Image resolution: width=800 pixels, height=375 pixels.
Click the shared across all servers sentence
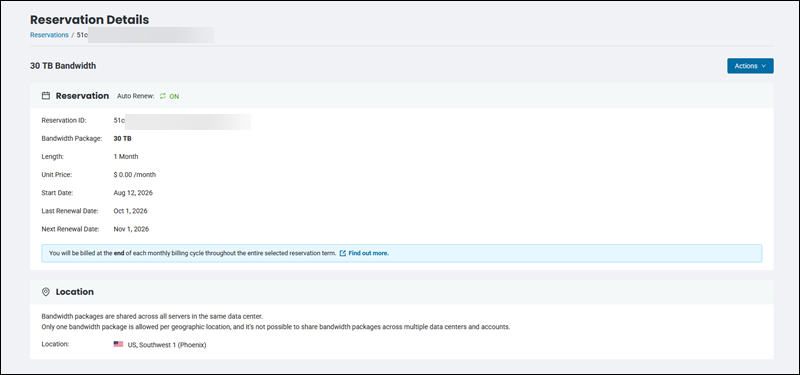(x=152, y=316)
